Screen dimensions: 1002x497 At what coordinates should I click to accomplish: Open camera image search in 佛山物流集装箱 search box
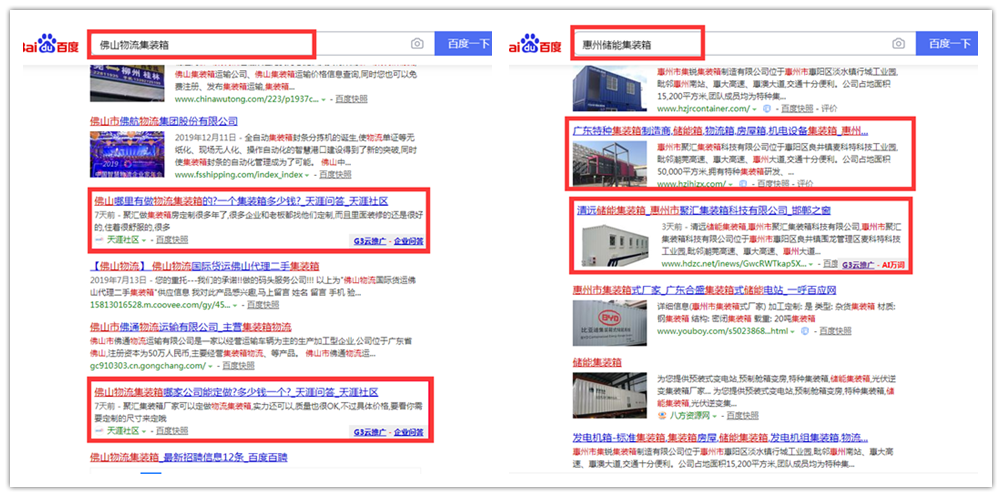click(417, 43)
